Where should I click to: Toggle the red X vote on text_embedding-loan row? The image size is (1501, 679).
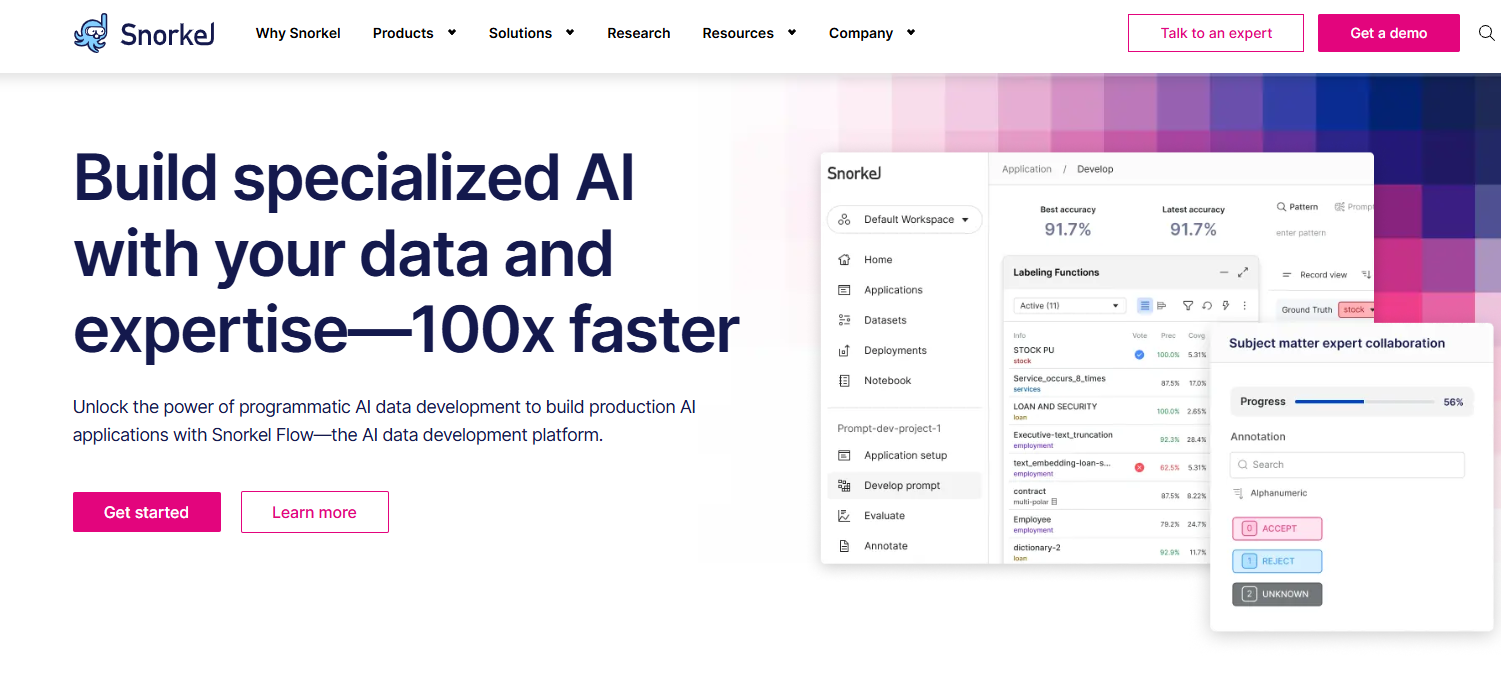pyautogui.click(x=1139, y=467)
